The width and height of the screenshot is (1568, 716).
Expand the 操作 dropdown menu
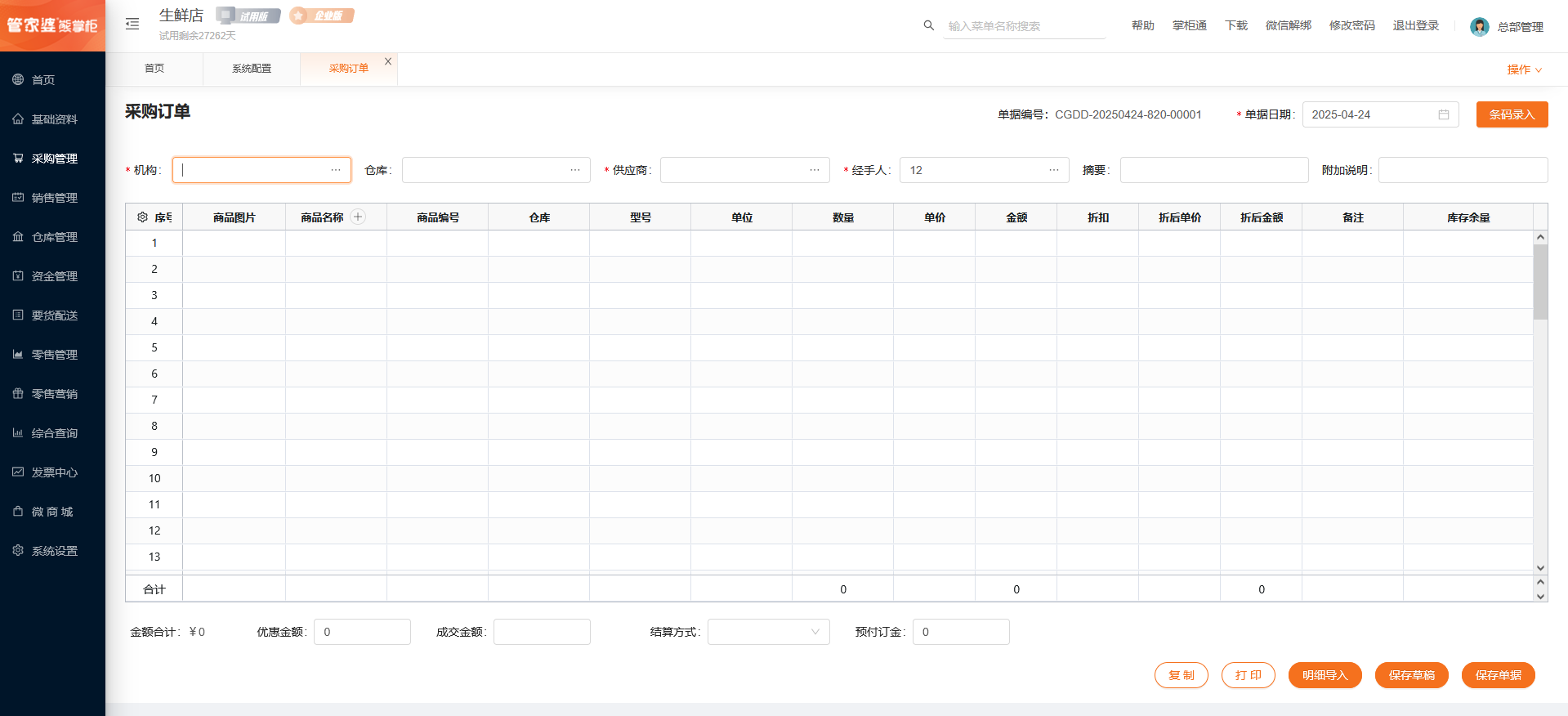click(1525, 69)
